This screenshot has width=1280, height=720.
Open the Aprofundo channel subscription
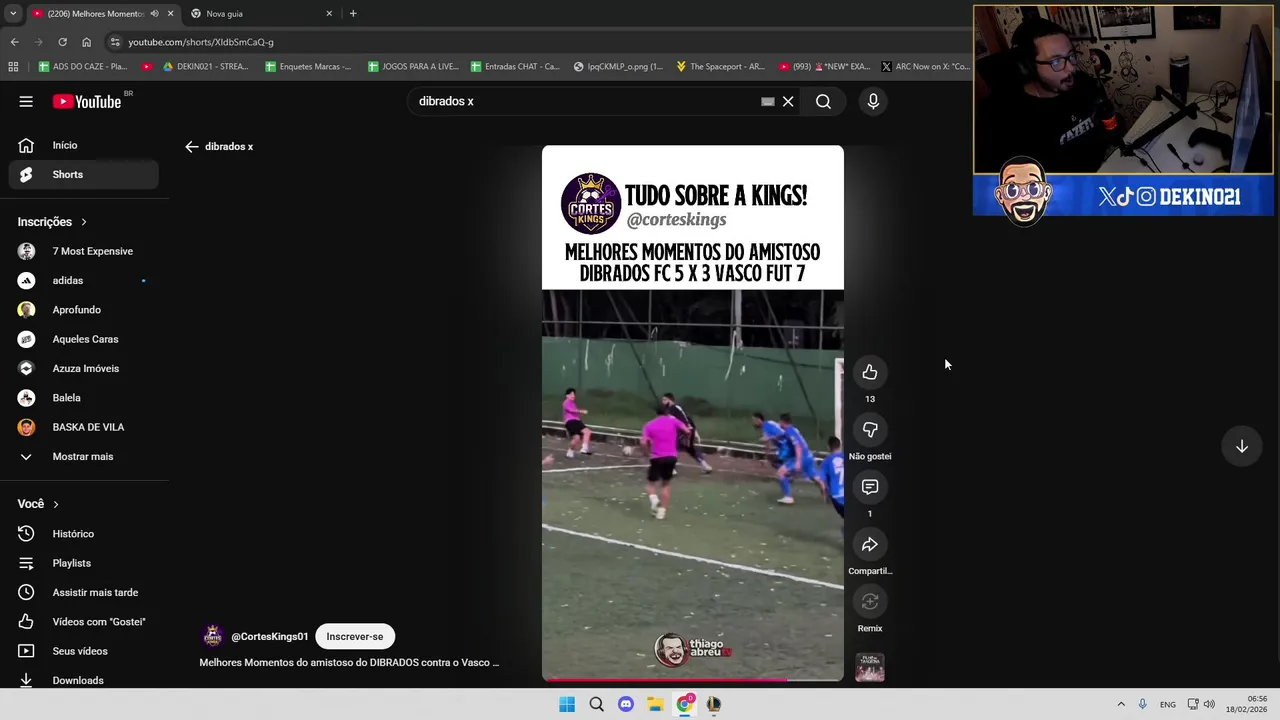[84, 310]
